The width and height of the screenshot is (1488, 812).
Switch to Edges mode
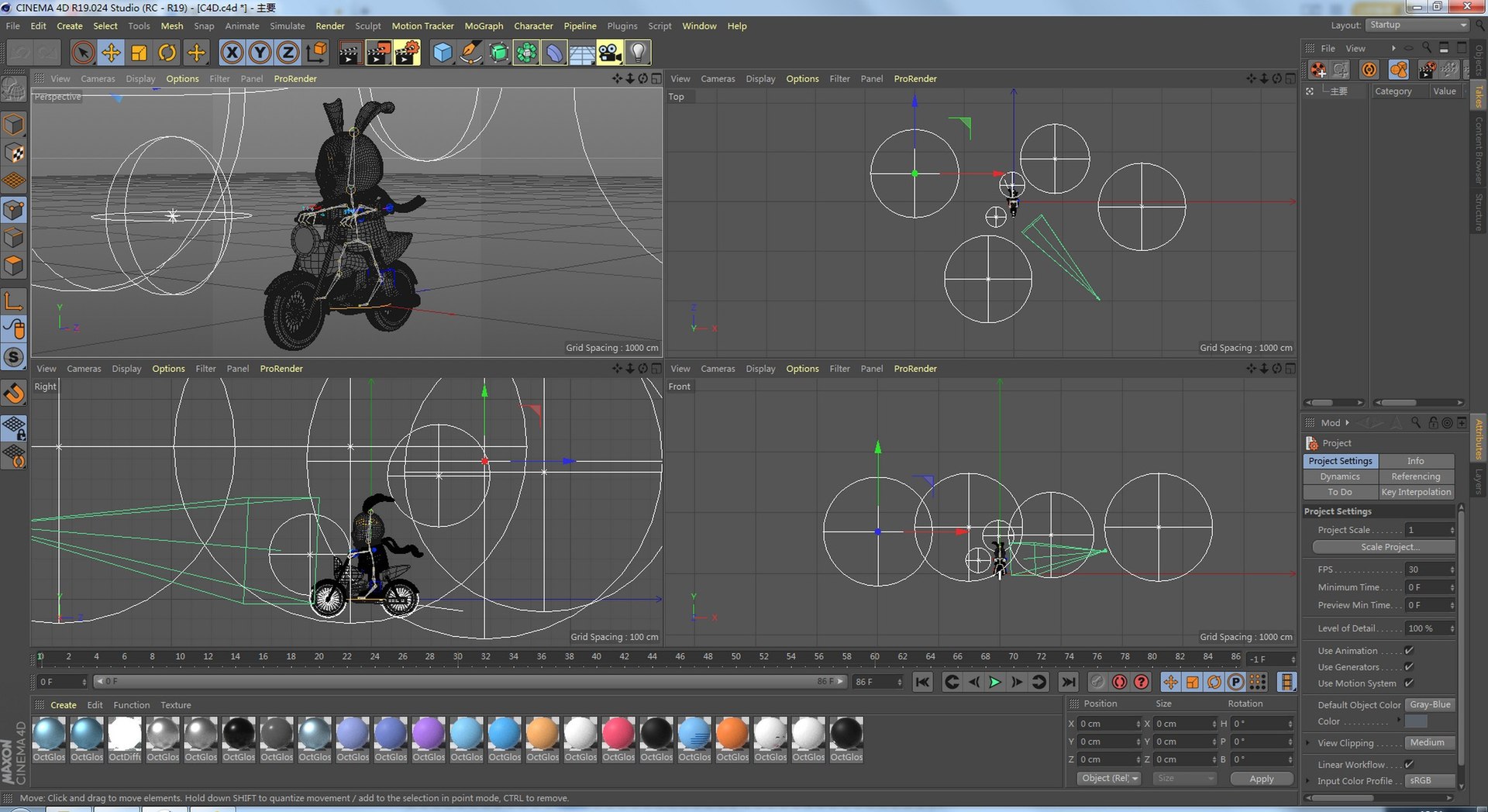(x=14, y=238)
